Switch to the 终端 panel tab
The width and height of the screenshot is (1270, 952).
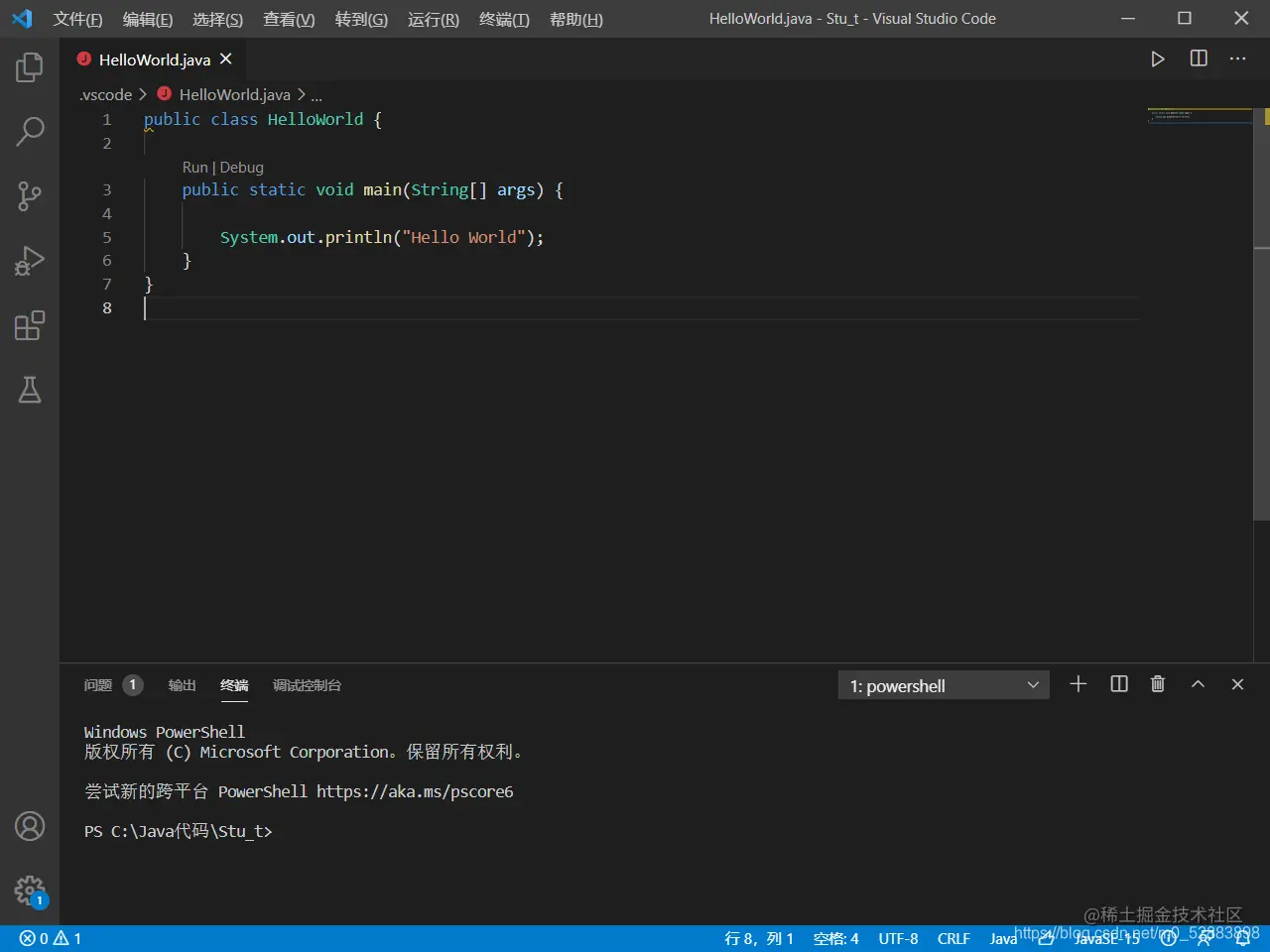234,685
